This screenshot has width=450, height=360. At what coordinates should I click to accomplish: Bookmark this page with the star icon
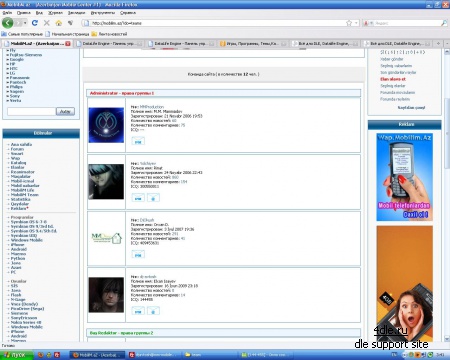[349, 23]
